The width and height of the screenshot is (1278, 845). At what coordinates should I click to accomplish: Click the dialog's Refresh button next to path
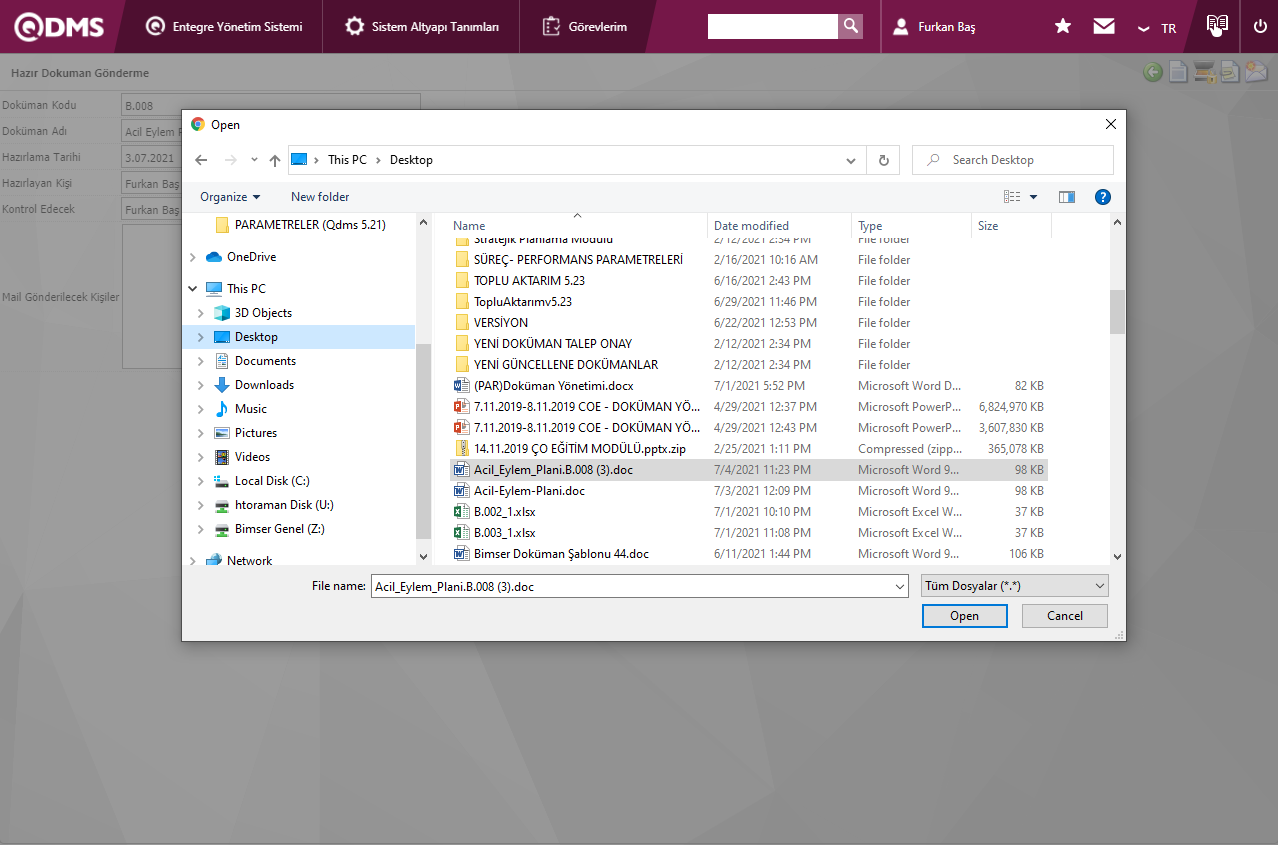pos(883,160)
